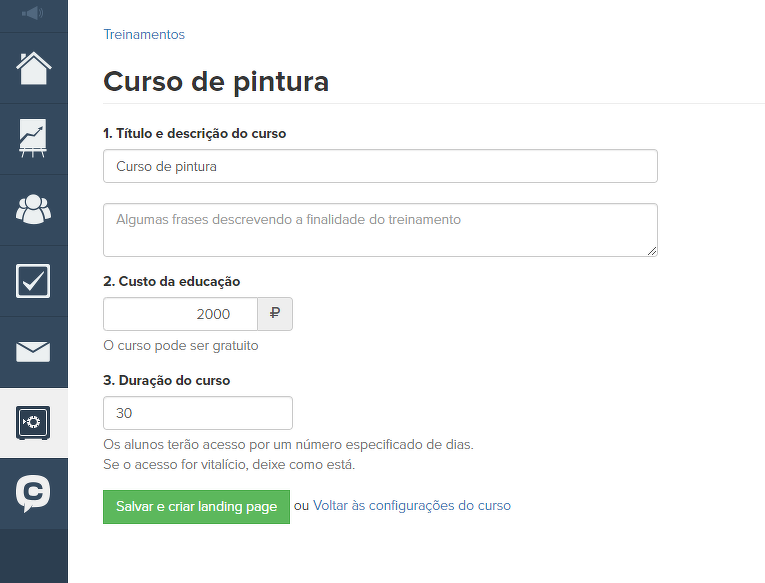Image resolution: width=765 pixels, height=583 pixels.
Task: Focus the course title field "Curso de pintura"
Action: click(380, 166)
